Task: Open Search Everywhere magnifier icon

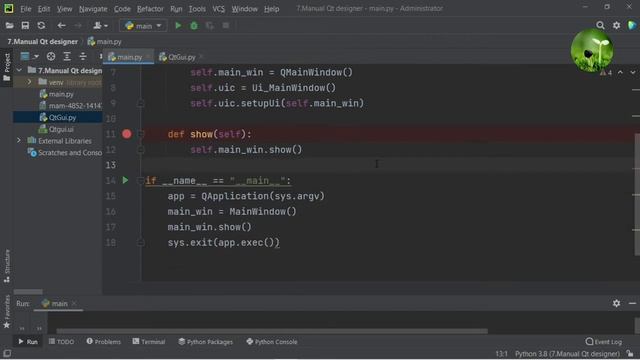Action: click(600, 26)
